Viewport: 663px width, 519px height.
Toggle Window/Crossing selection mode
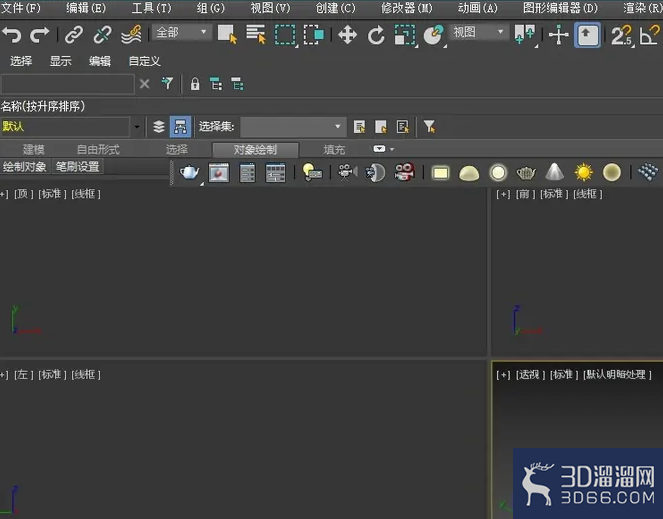tap(314, 35)
